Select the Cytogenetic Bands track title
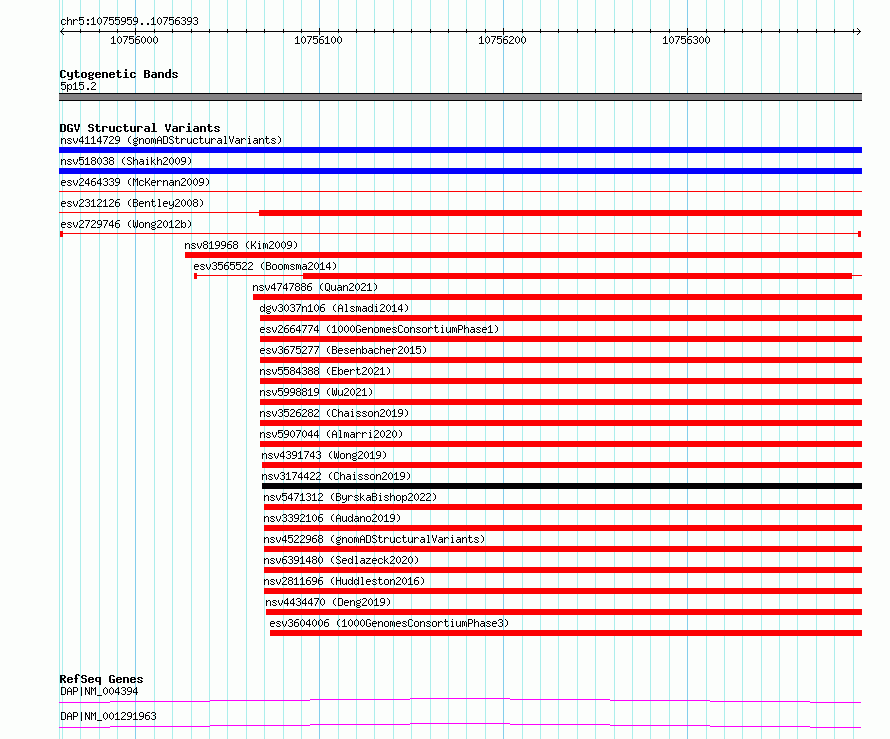Screen dimensions: 890x739 click(x=119, y=74)
